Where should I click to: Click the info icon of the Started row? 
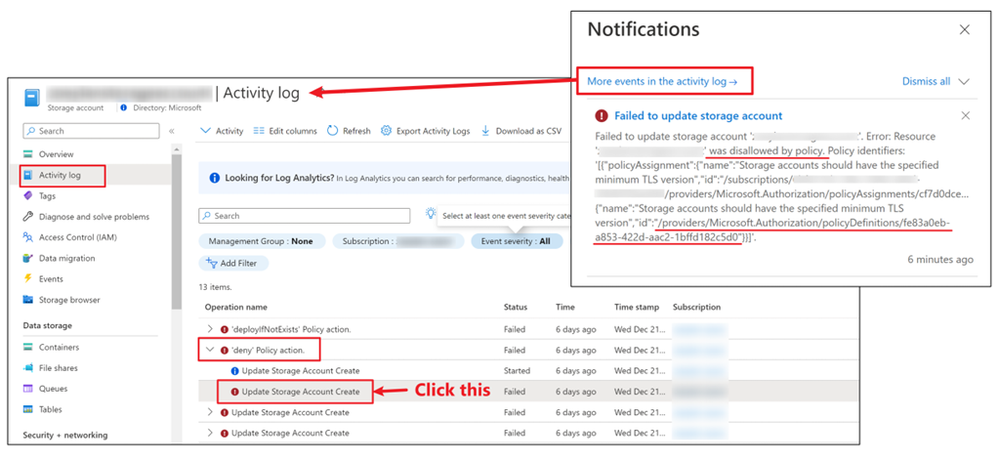point(234,371)
